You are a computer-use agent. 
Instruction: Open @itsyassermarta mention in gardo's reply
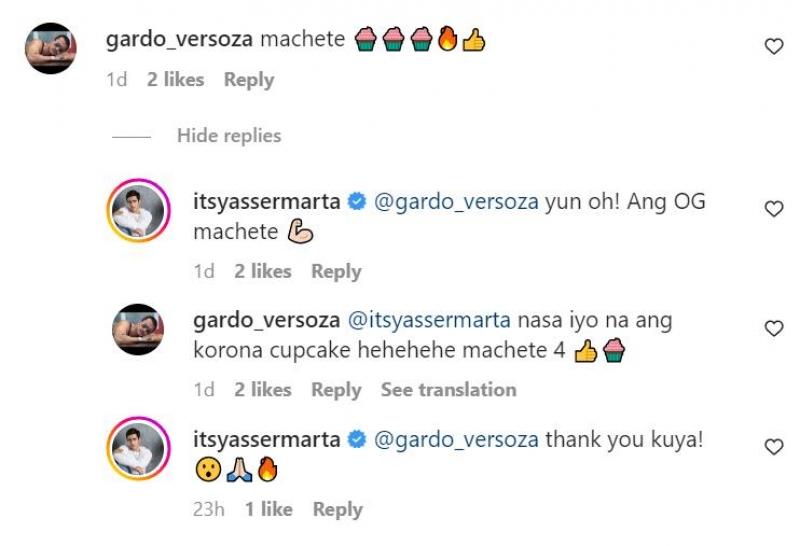click(x=429, y=320)
